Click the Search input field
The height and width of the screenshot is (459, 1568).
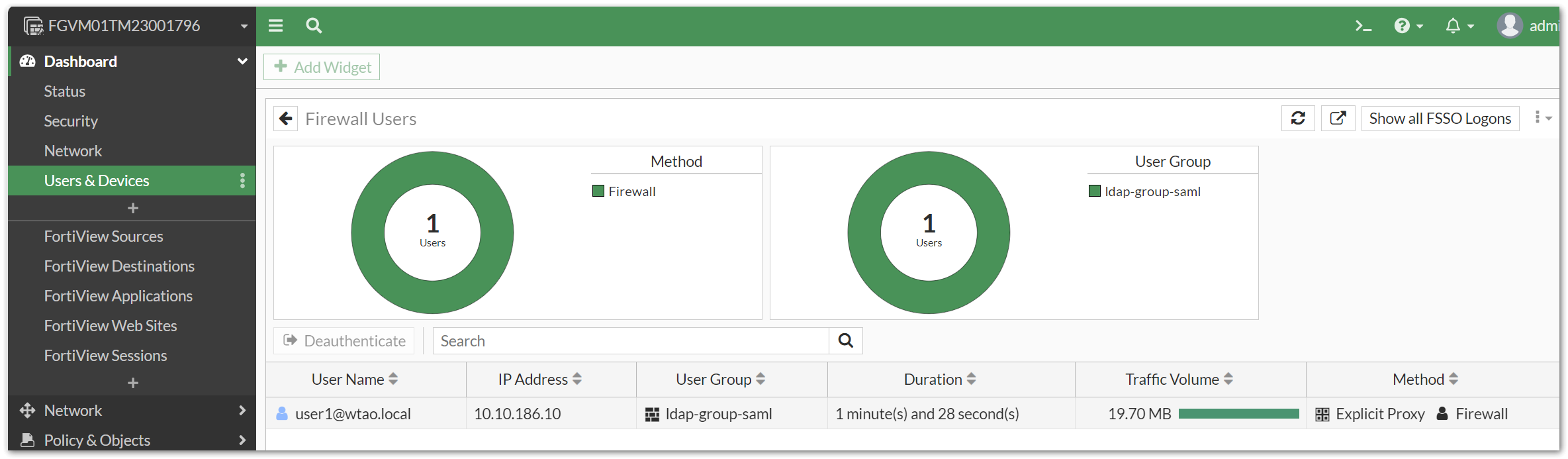pyautogui.click(x=630, y=340)
